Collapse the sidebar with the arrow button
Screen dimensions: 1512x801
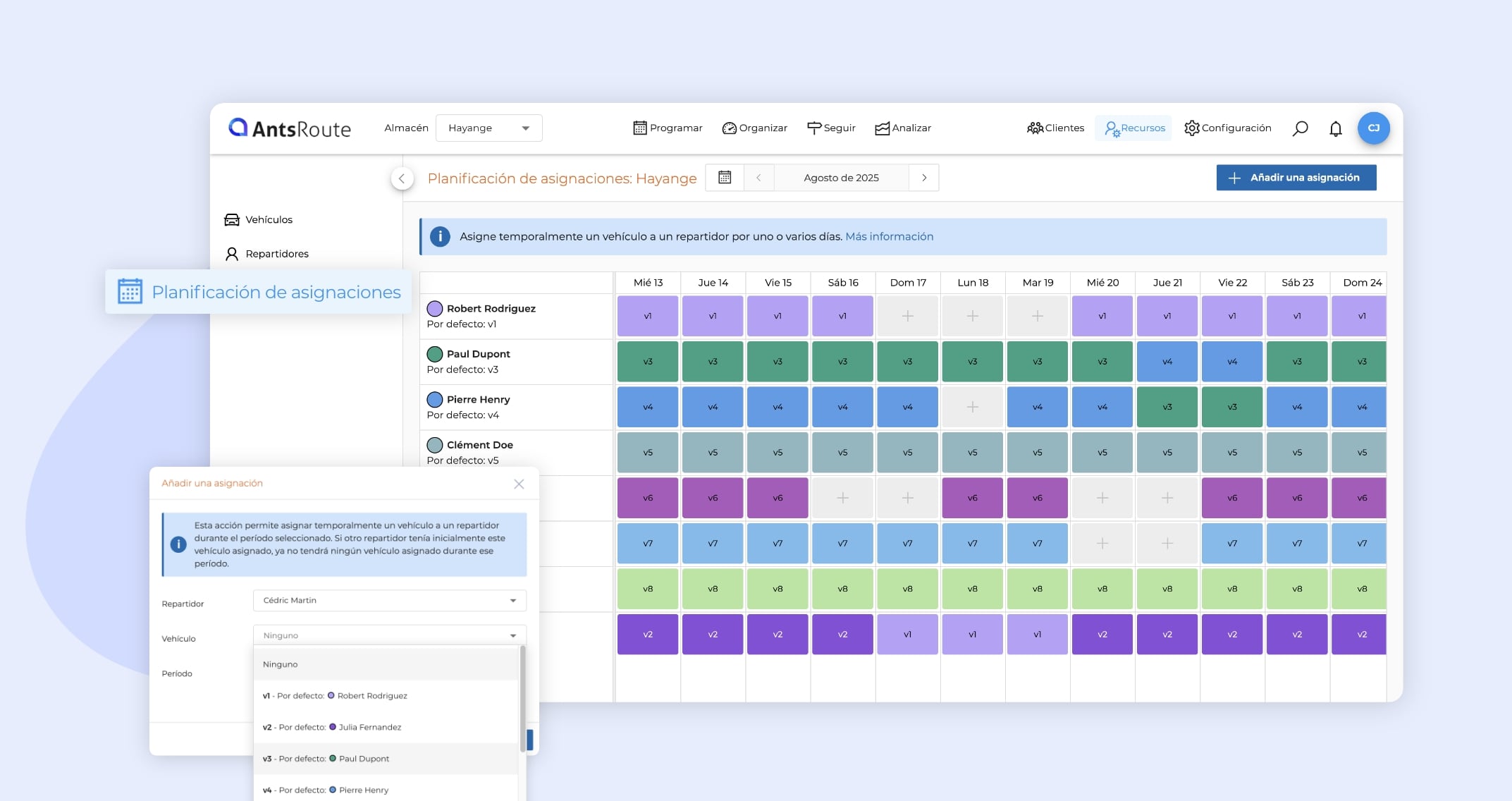click(402, 178)
